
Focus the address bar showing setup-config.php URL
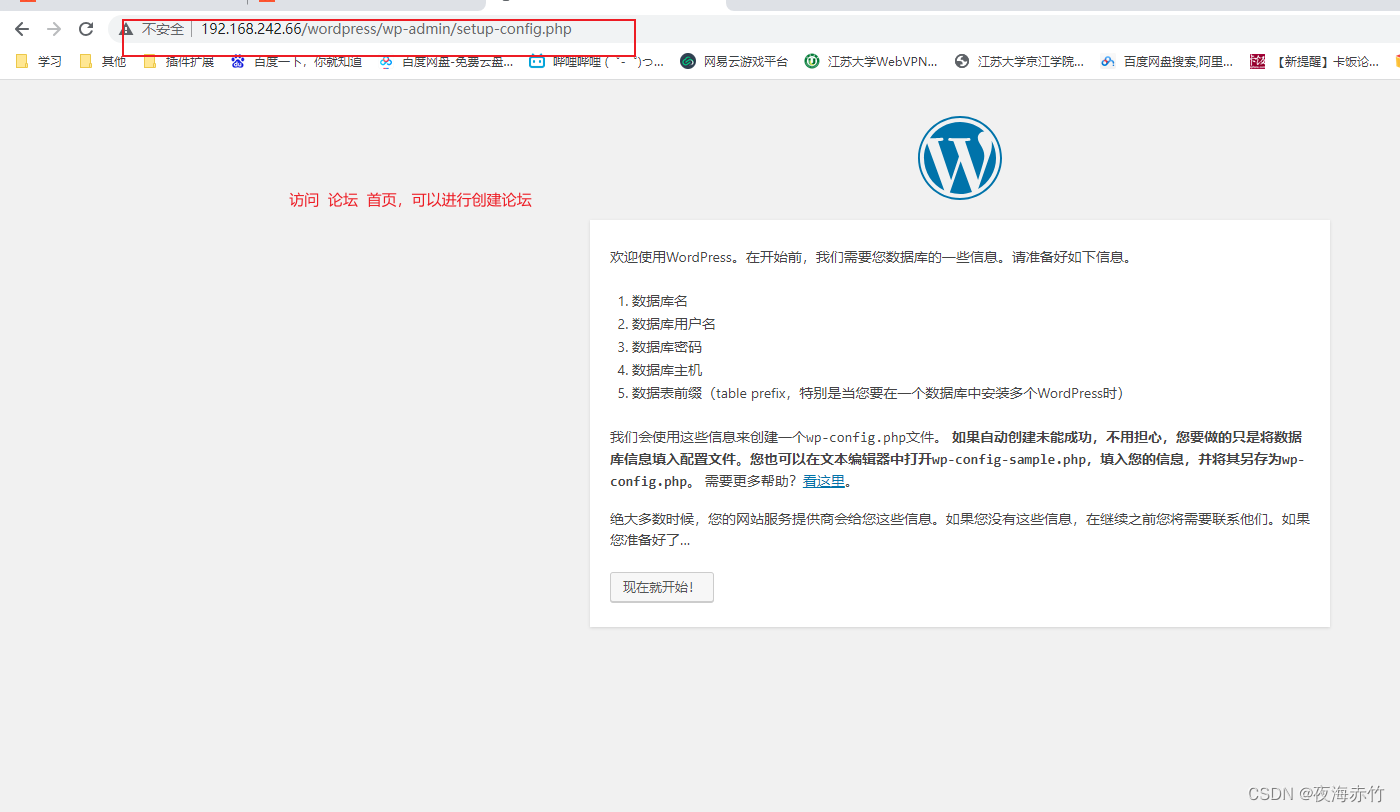click(386, 29)
